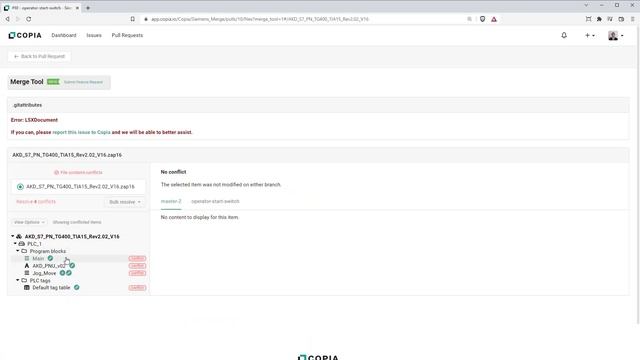640x360 pixels.
Task: Click the frame-shaped icon left of the extensions puzzle
Action: [588, 19]
